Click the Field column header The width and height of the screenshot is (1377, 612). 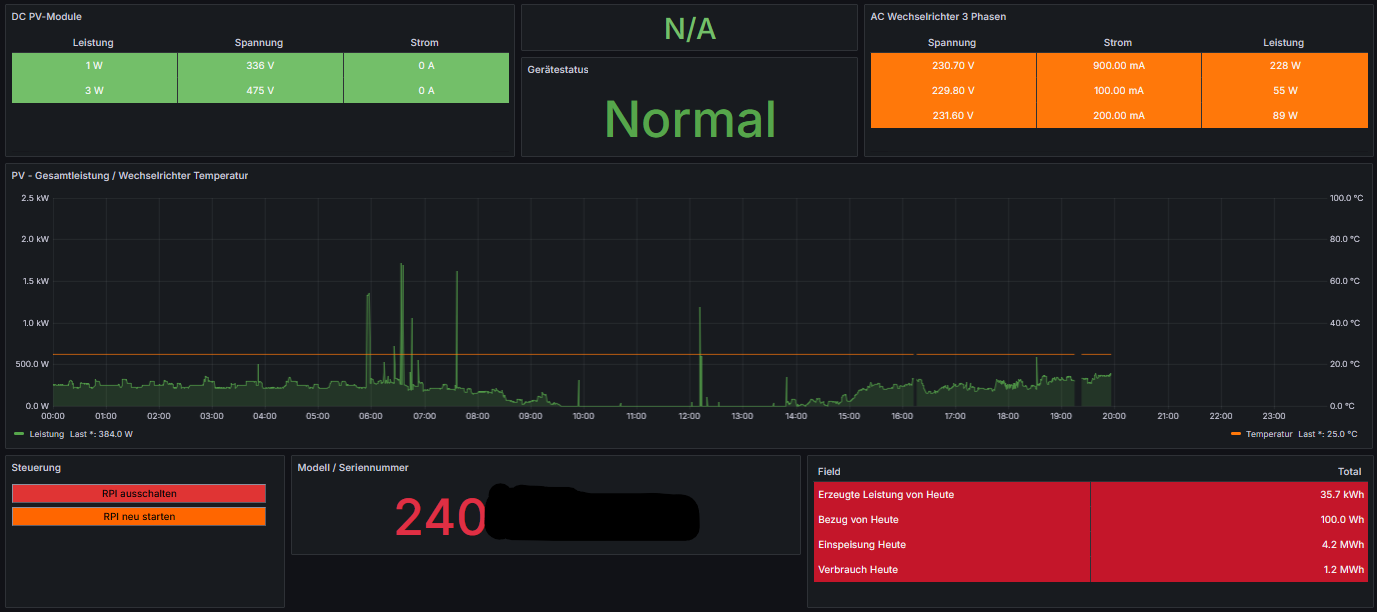(x=829, y=471)
